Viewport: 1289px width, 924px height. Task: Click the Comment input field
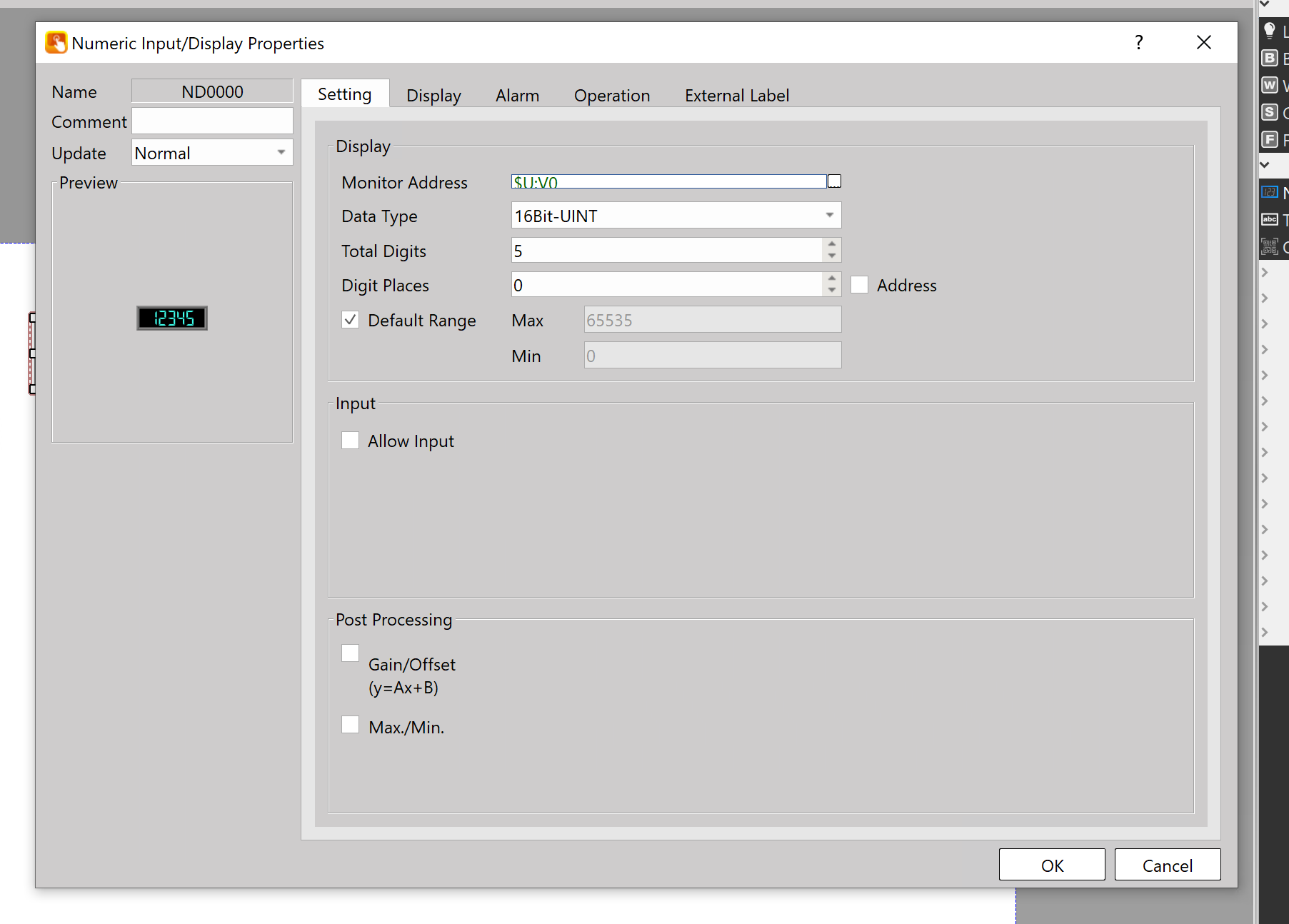(x=212, y=121)
